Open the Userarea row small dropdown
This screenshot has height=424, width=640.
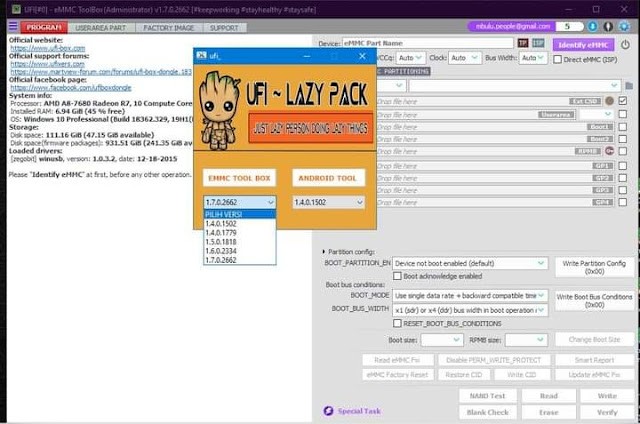[x=597, y=114]
